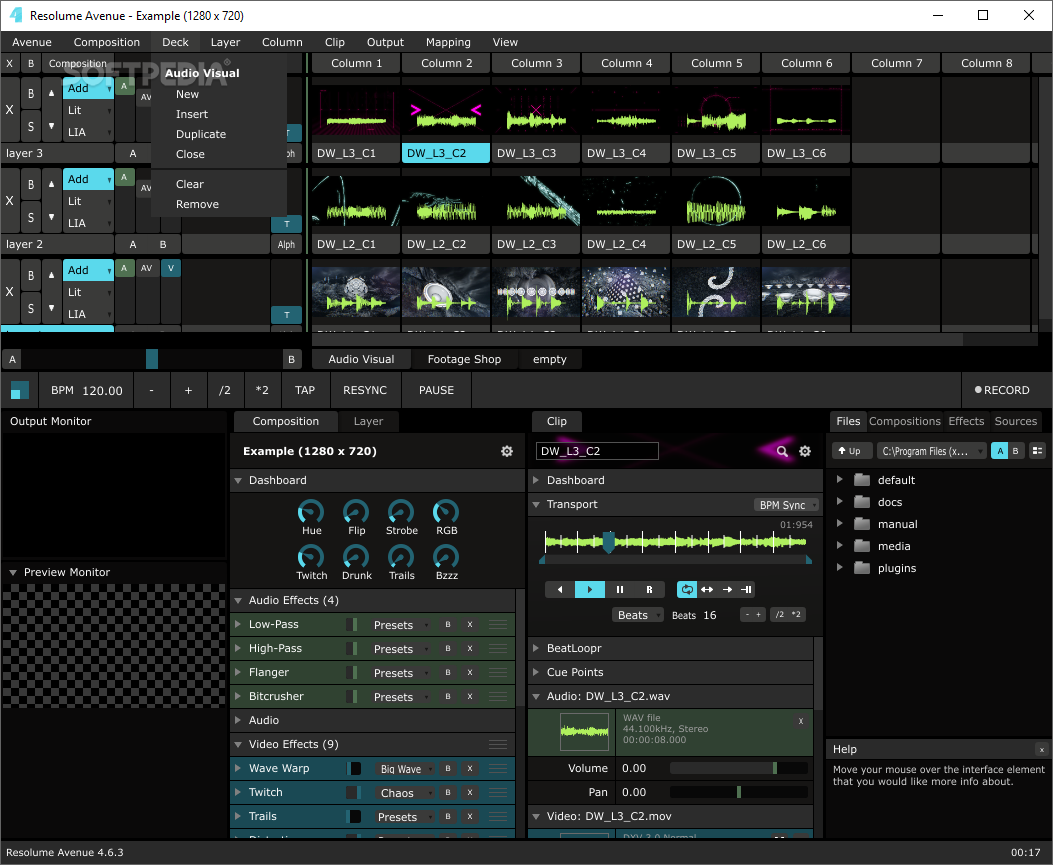The height and width of the screenshot is (865, 1053).
Task: Switch file browser to list view icon
Action: coord(1038,451)
